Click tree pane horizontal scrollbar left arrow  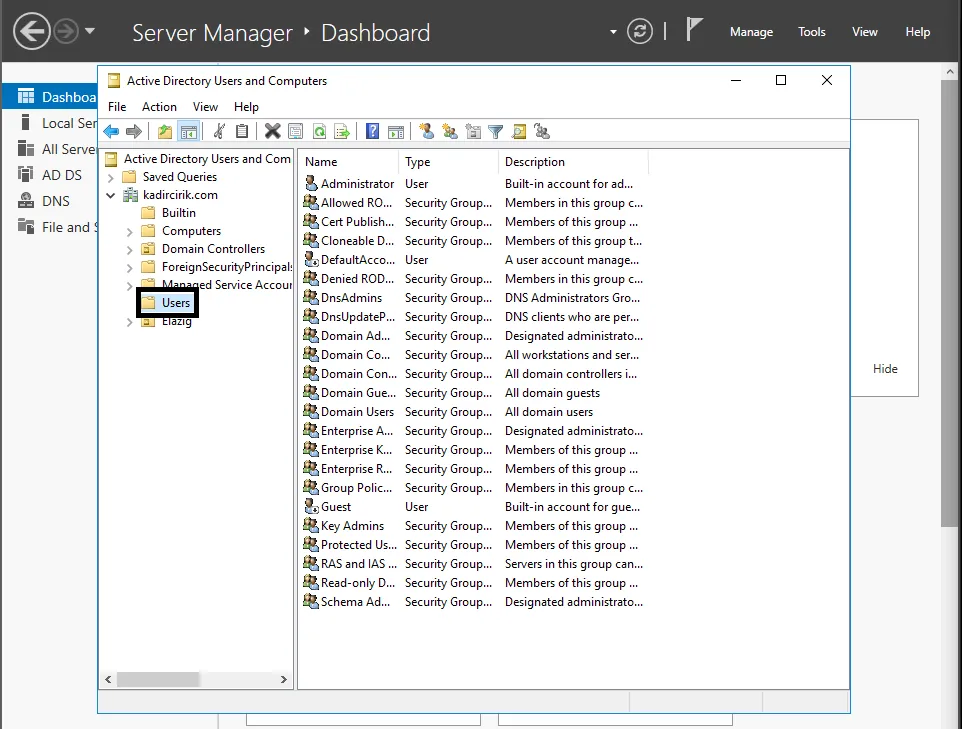[109, 679]
